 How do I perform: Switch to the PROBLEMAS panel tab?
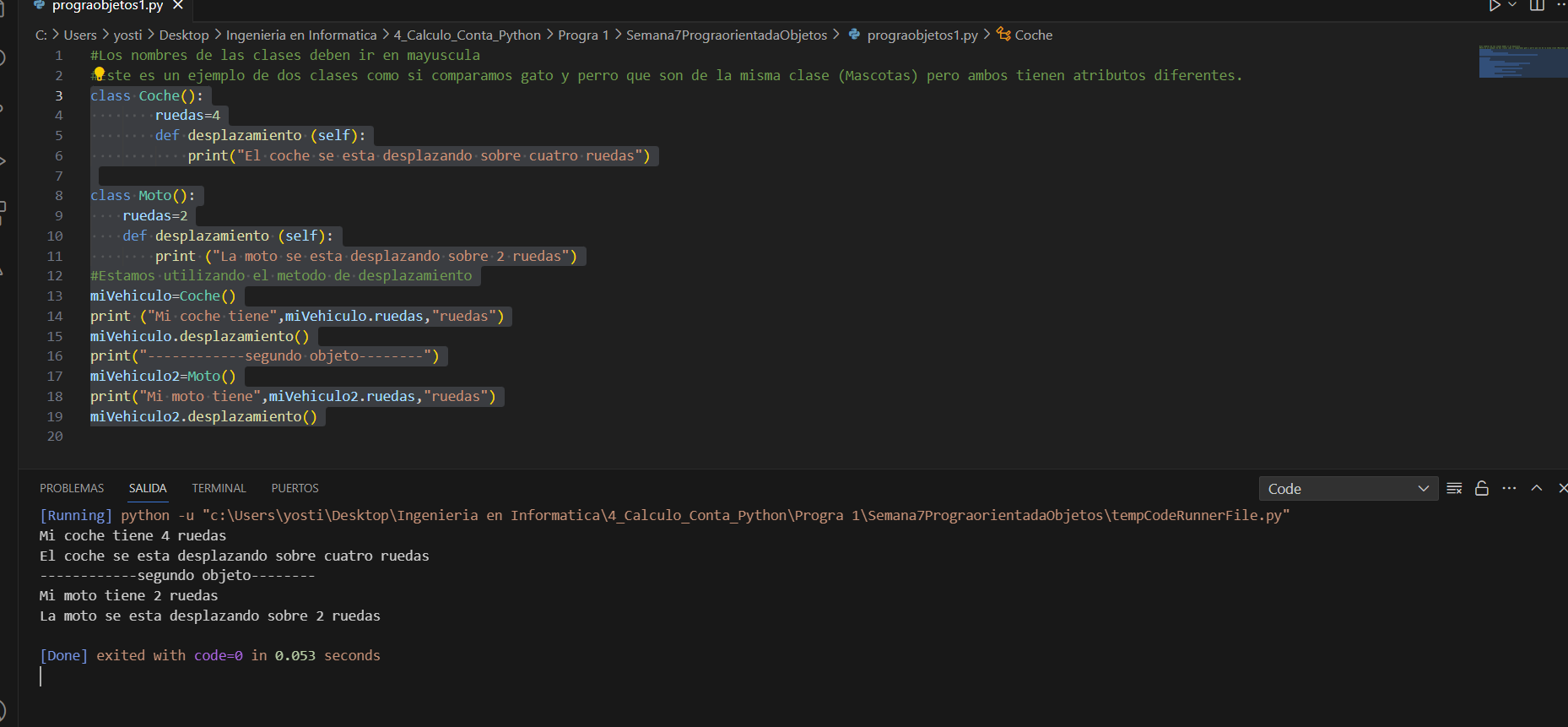(x=72, y=488)
